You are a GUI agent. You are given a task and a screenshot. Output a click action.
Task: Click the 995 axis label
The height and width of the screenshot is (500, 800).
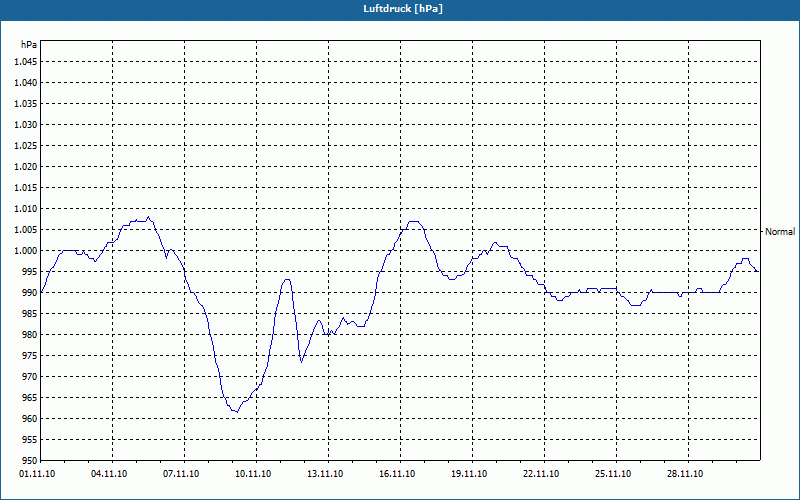click(31, 271)
